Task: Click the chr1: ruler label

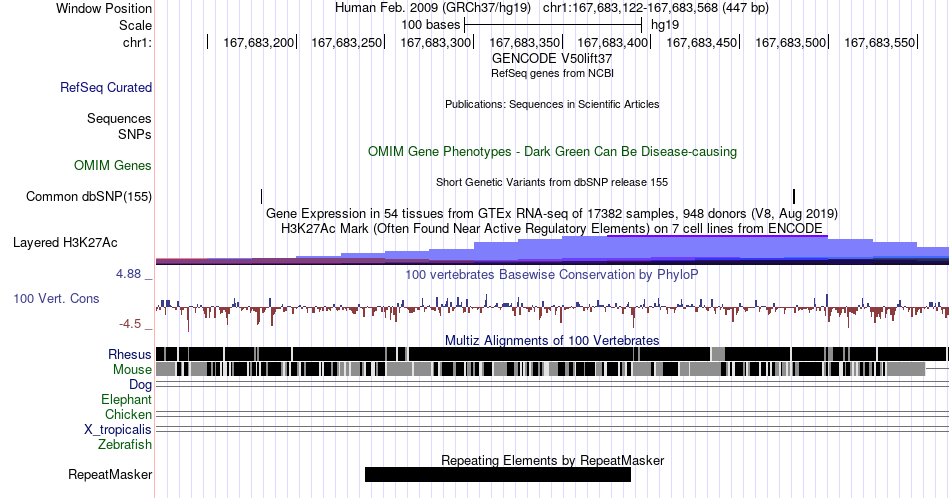Action: point(137,42)
